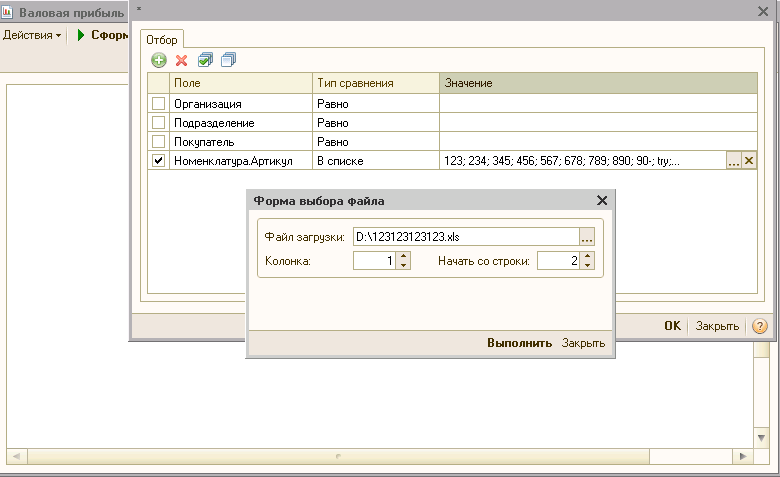Close the Форма выбора файла dialog
This screenshot has width=780, height=477.
click(602, 201)
